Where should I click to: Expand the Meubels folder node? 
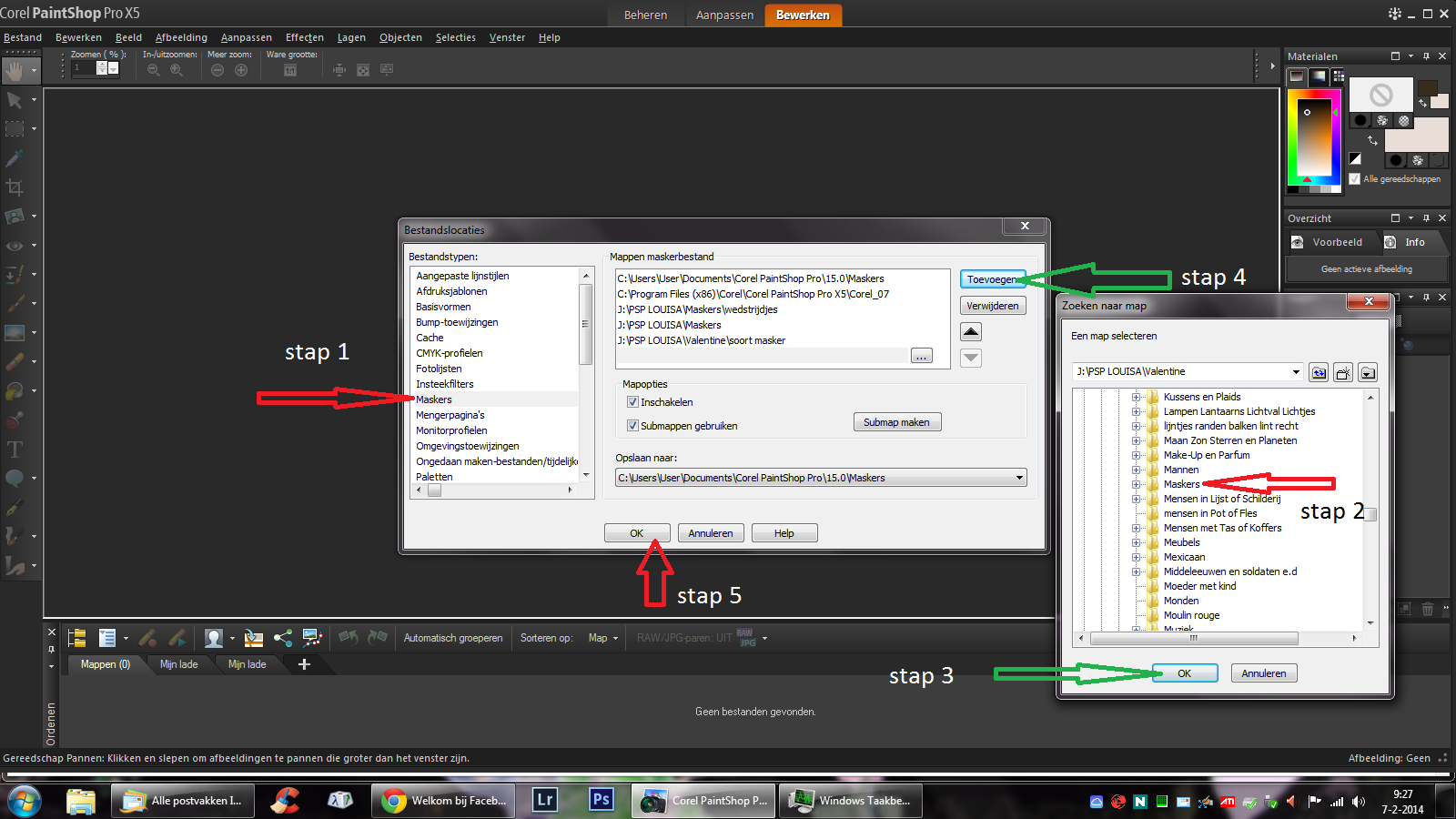pyautogui.click(x=1136, y=542)
